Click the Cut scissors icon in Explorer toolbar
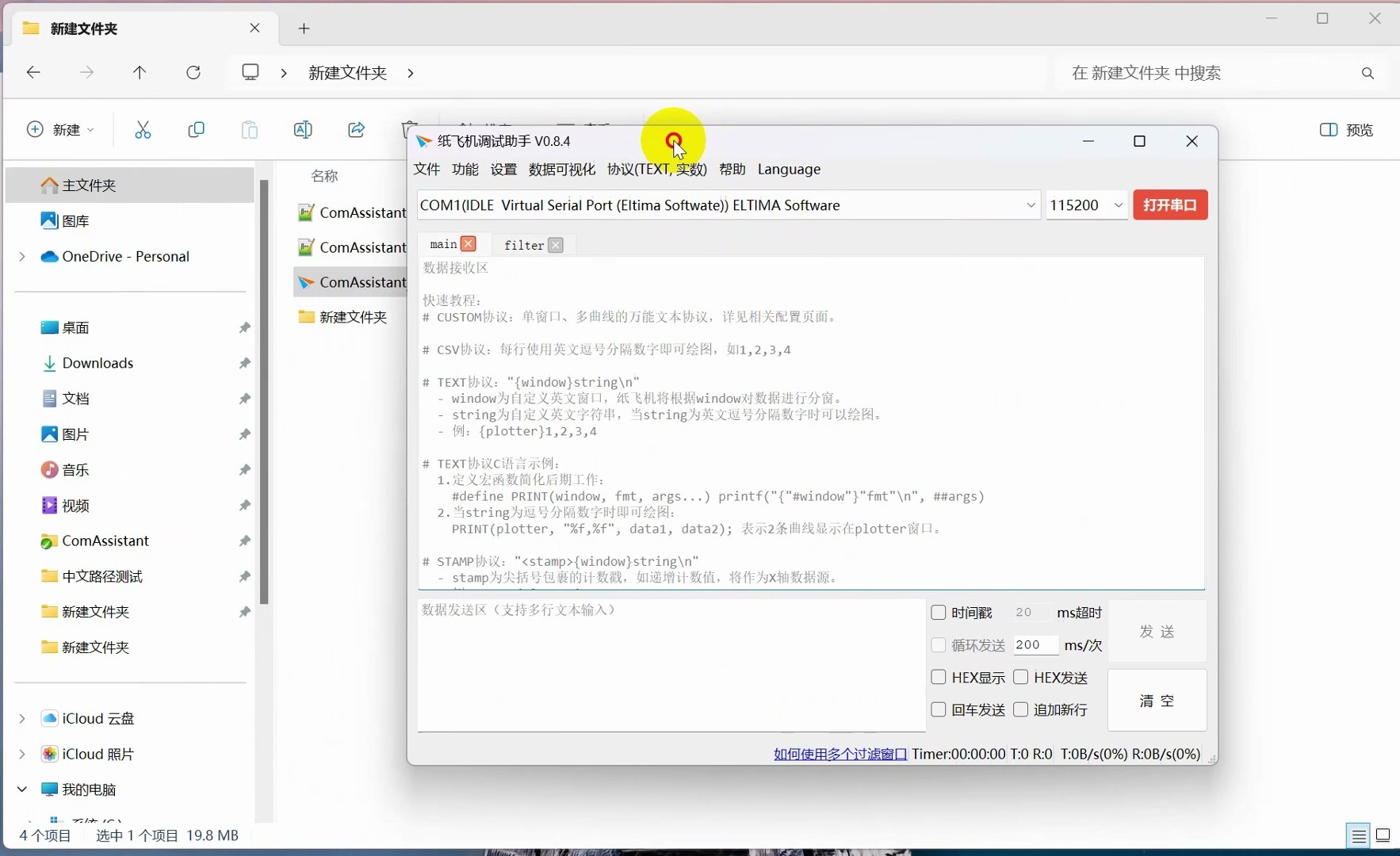 143,129
